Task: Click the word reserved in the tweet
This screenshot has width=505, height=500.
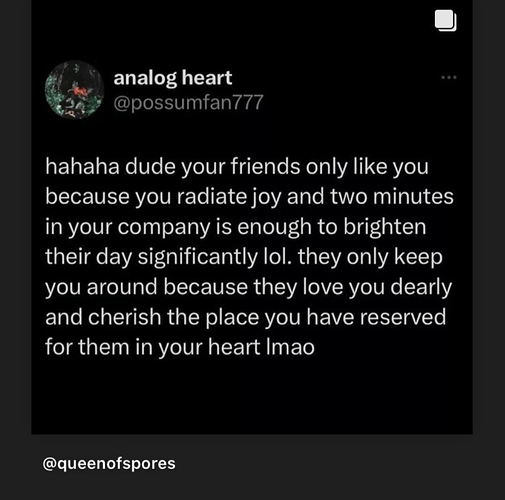Action: (x=403, y=317)
